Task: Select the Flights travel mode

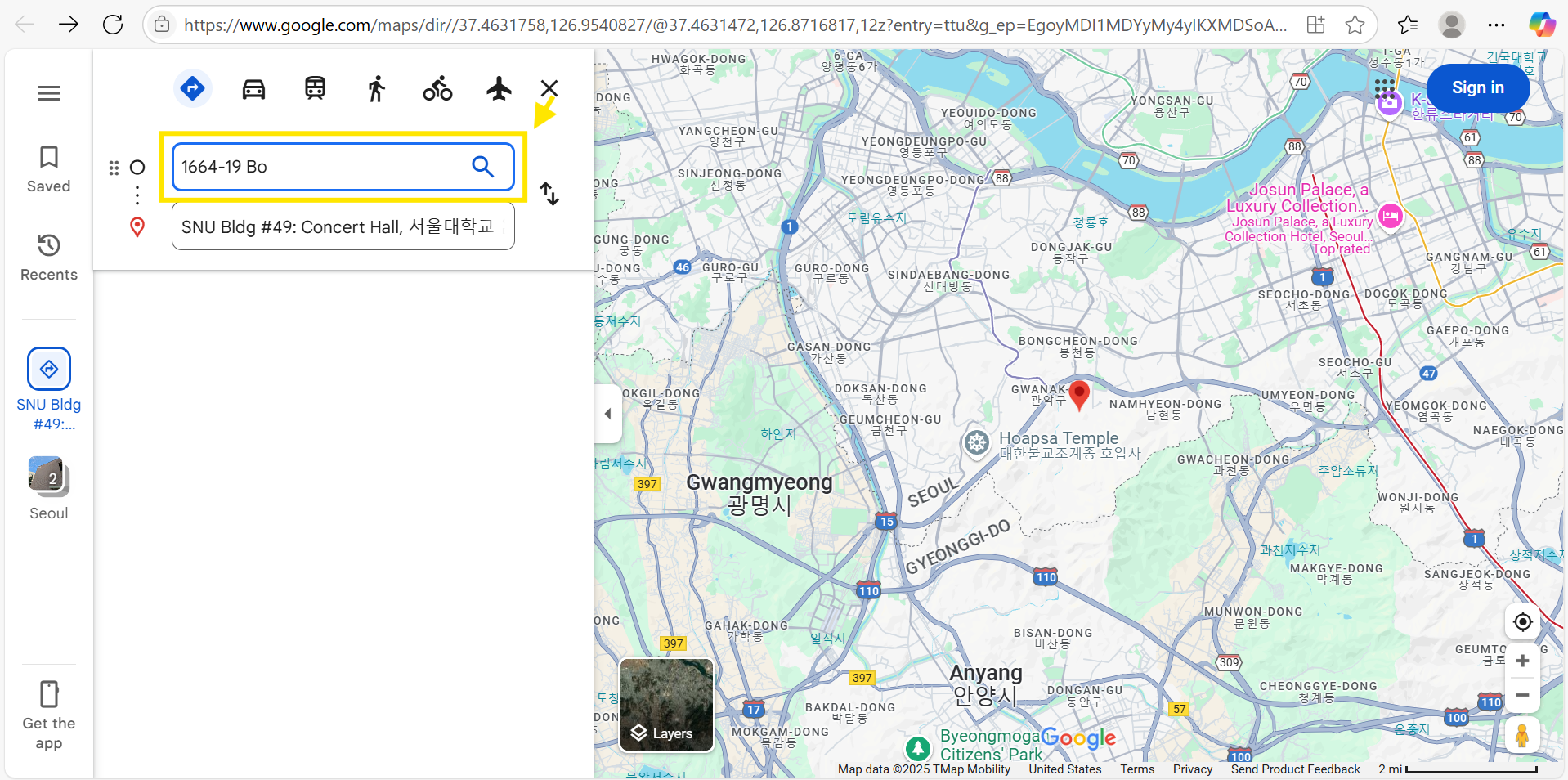Action: coord(499,88)
